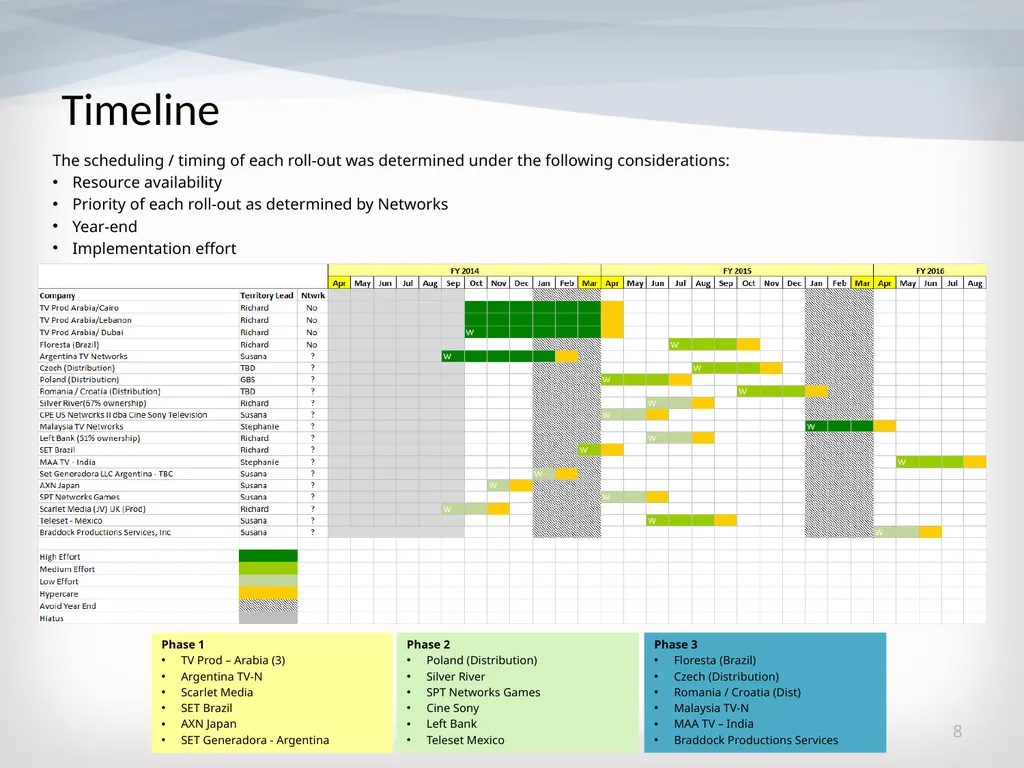Click the Medium Effort green legend swatch
The height and width of the screenshot is (768, 1024).
268,568
